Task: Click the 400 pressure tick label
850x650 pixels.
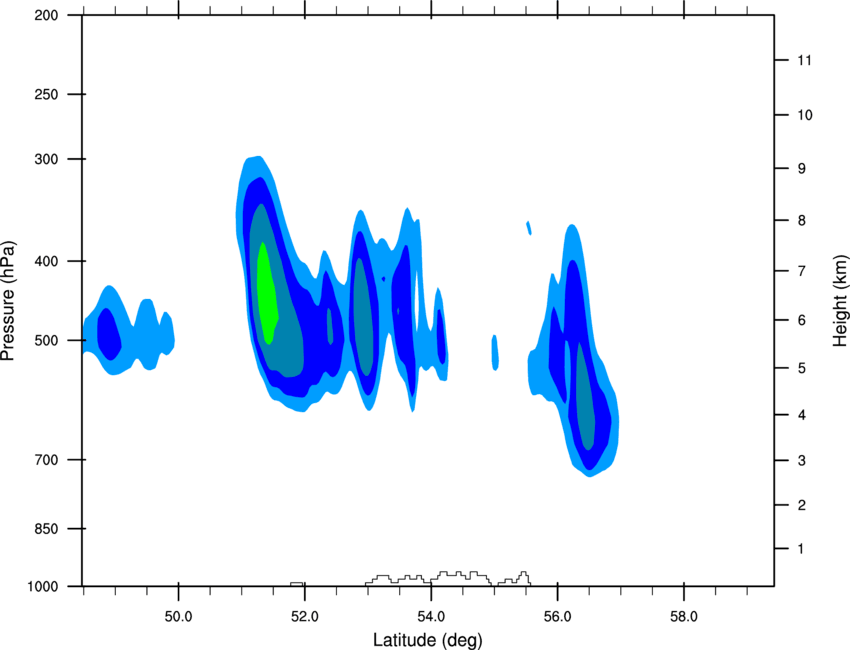Action: pos(46,261)
